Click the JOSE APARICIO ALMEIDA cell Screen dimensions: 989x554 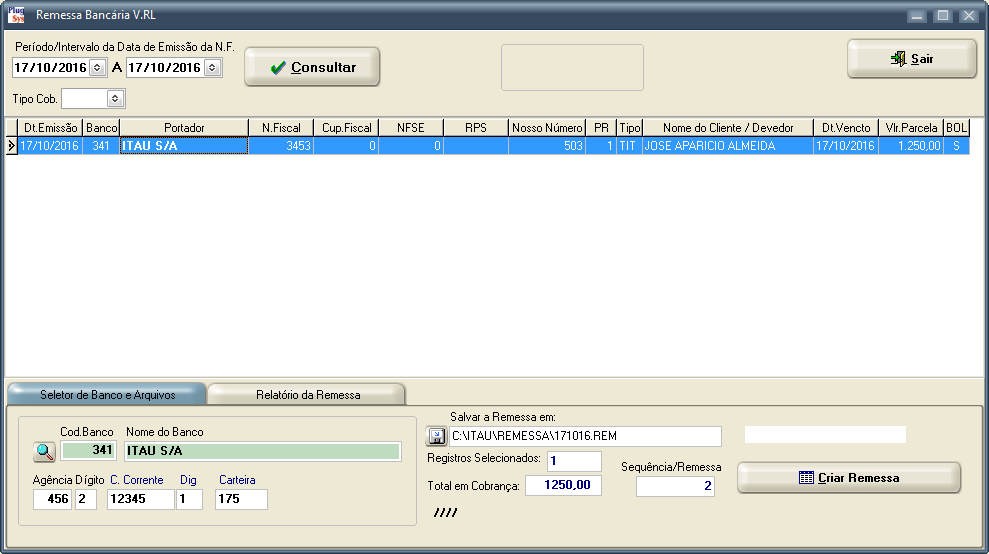click(728, 146)
